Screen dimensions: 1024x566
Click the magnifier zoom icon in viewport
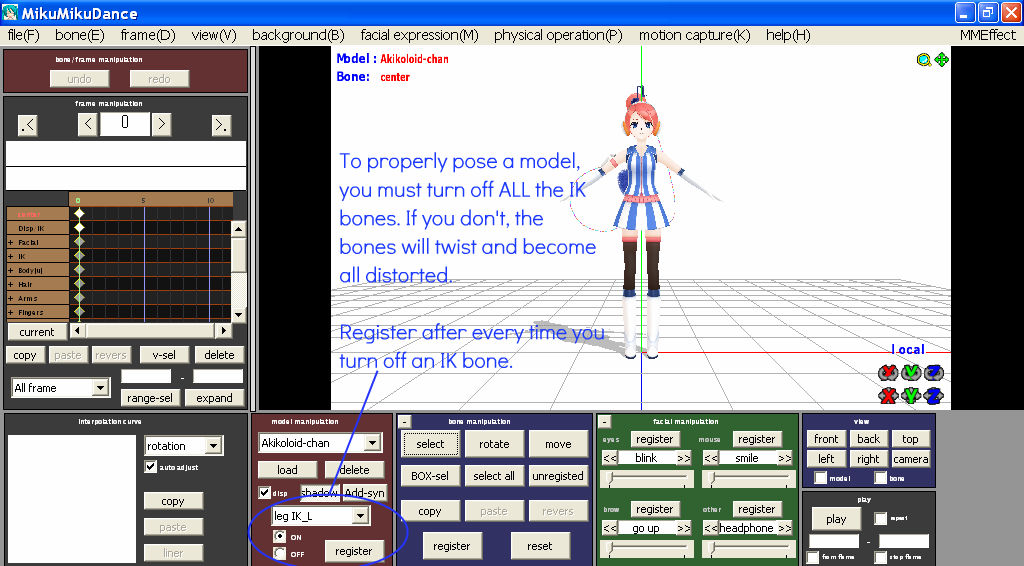pyautogui.click(x=923, y=60)
